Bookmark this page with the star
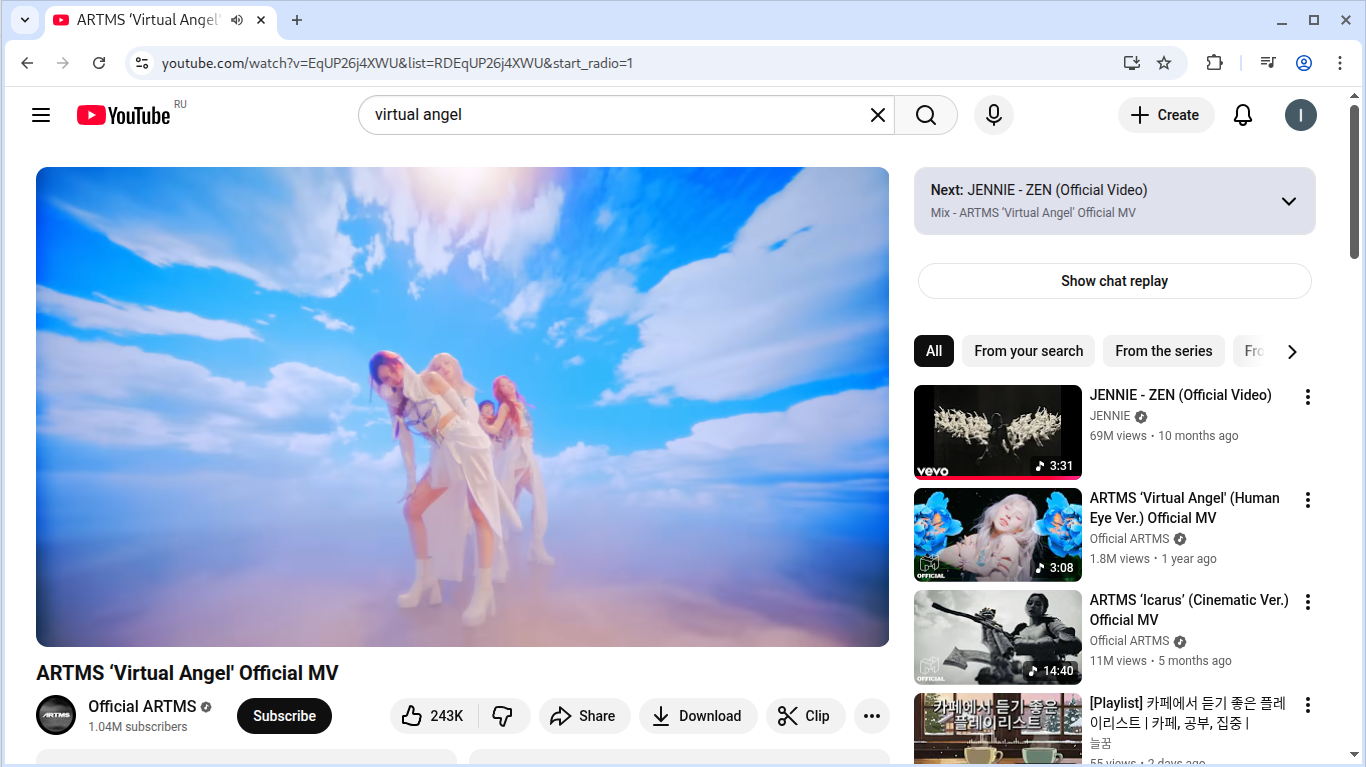Screen dimensions: 1366x767 [x=1164, y=63]
